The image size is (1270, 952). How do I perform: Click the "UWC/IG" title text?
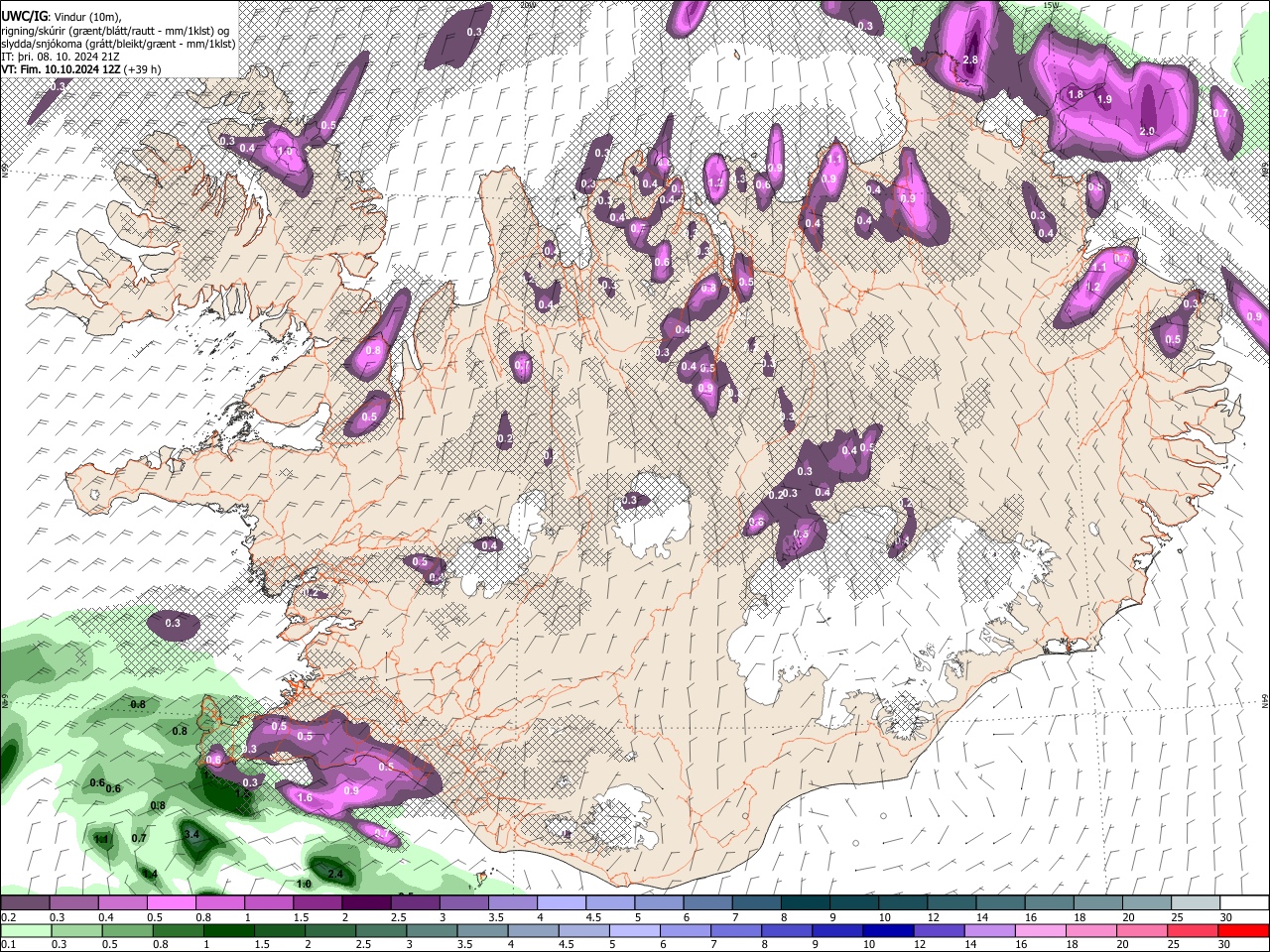(23, 16)
